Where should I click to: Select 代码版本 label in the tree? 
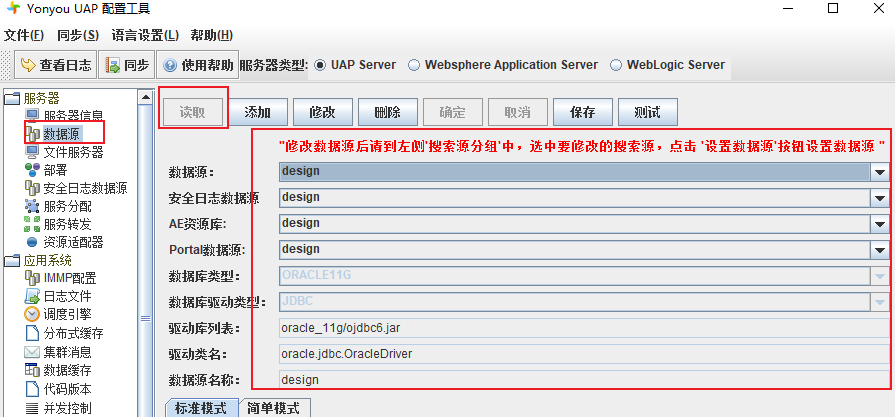[x=67, y=389]
